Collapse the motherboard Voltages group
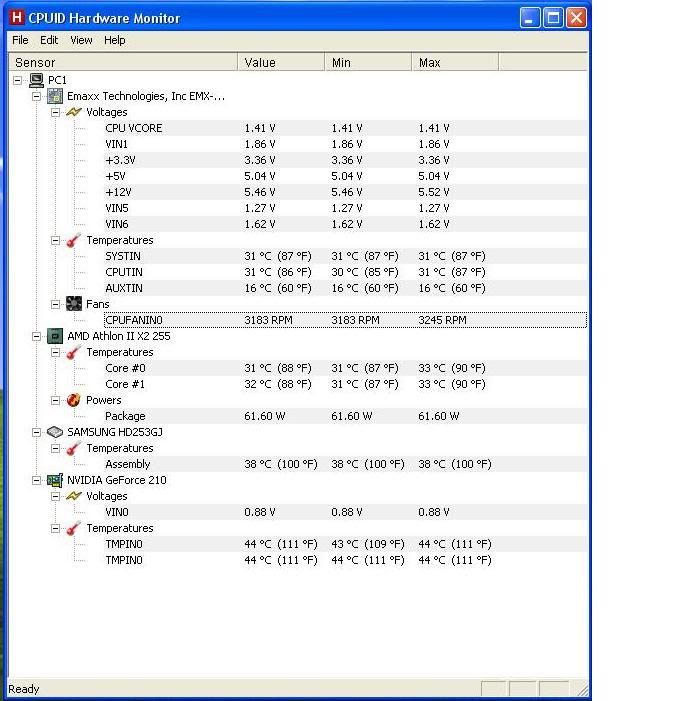Image resolution: width=683 pixels, height=701 pixels. [x=55, y=112]
